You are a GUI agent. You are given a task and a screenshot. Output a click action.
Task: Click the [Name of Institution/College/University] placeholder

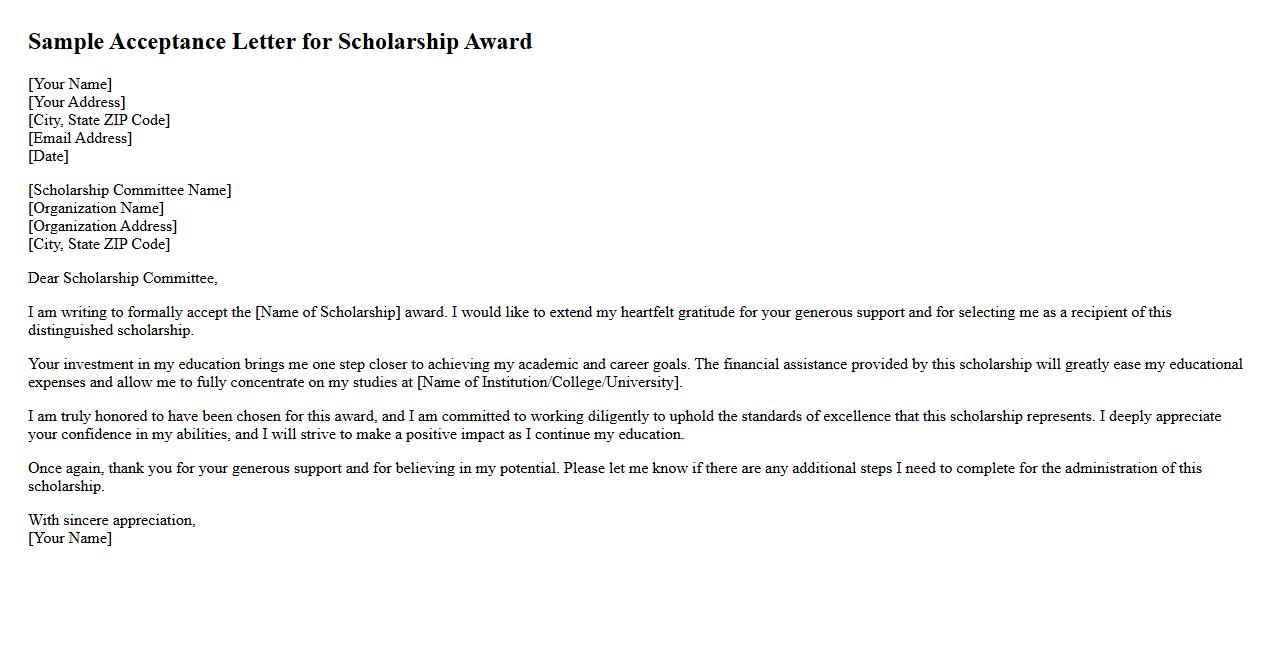[548, 382]
